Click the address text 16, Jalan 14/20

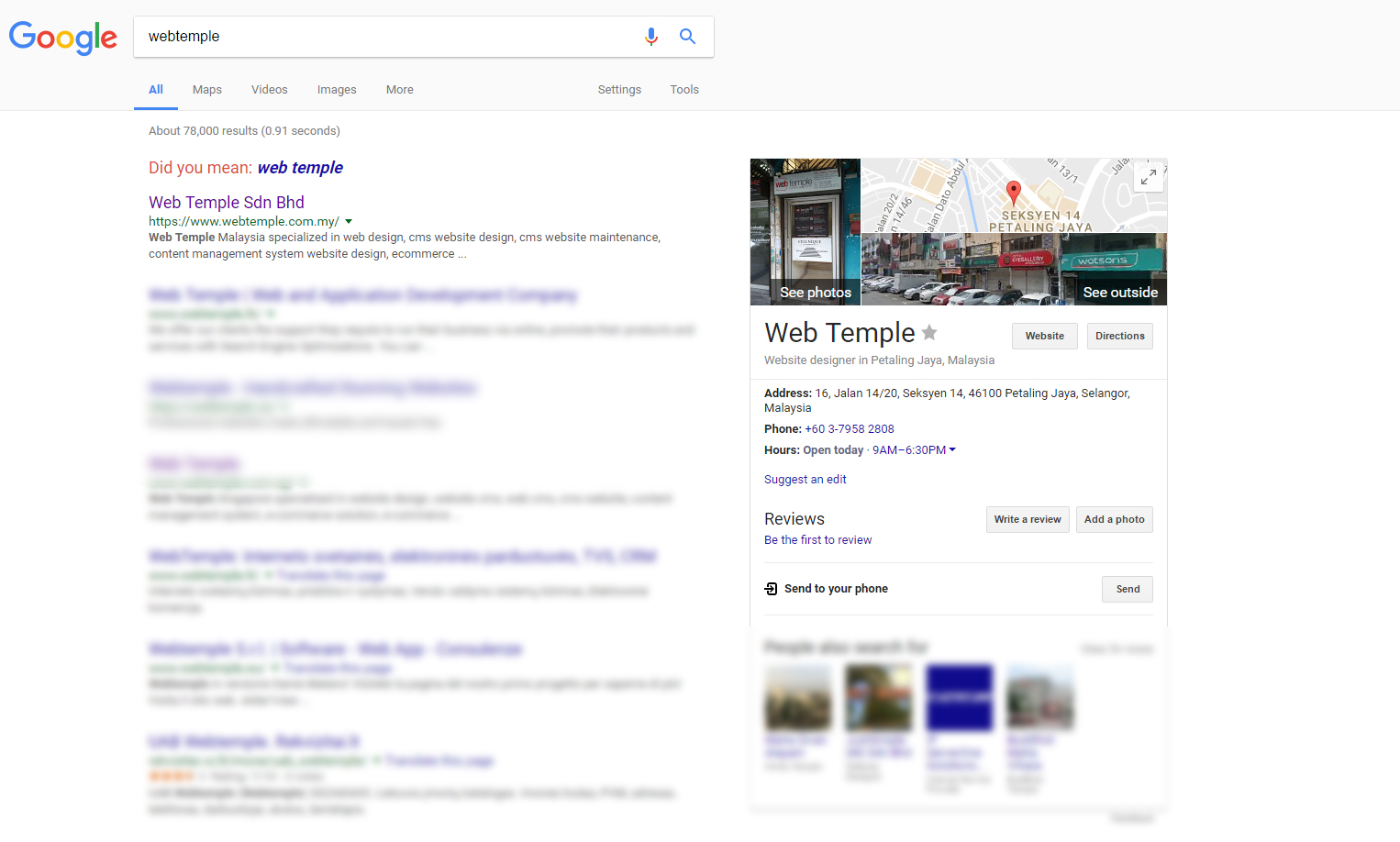point(947,401)
